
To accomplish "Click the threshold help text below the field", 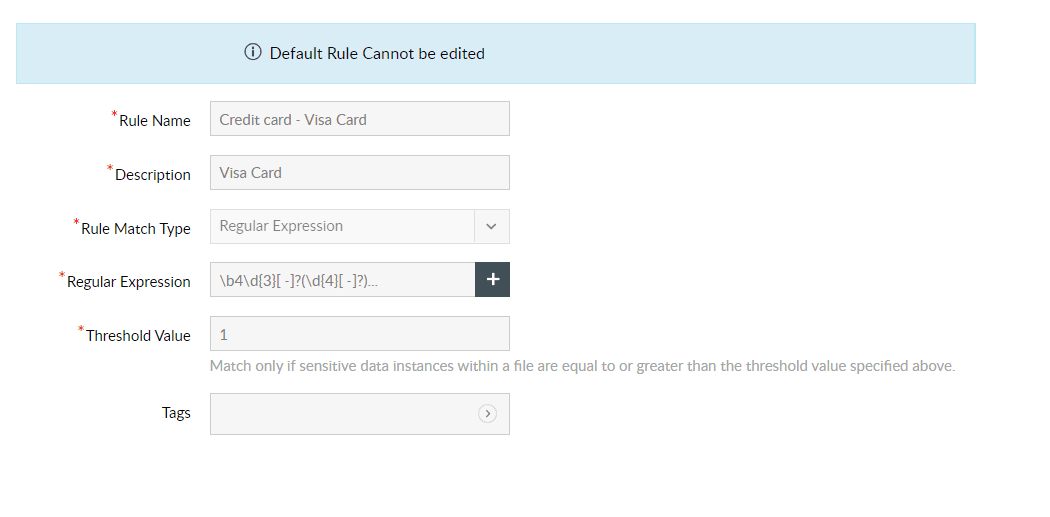I will pos(582,366).
